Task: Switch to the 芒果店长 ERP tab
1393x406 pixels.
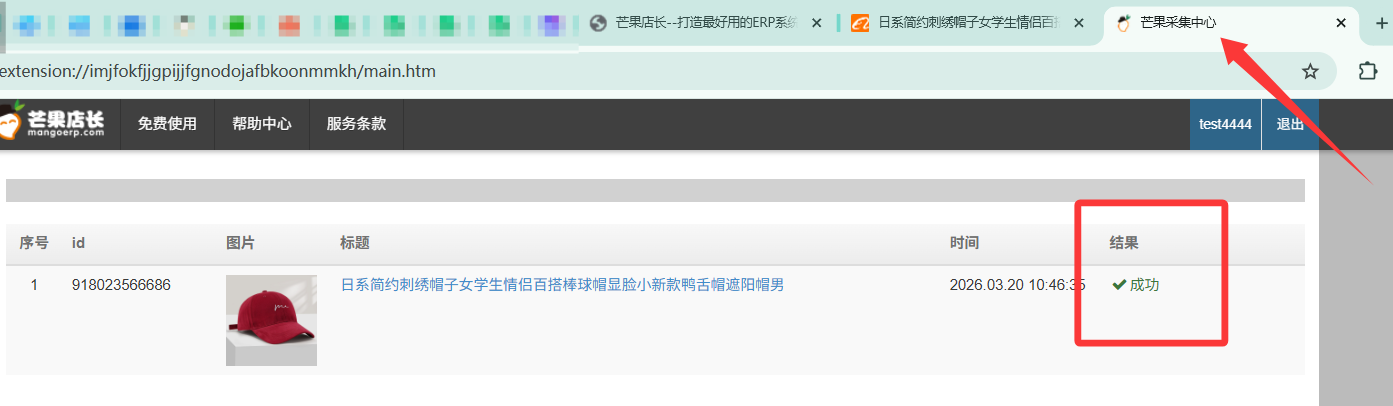Action: [700, 23]
